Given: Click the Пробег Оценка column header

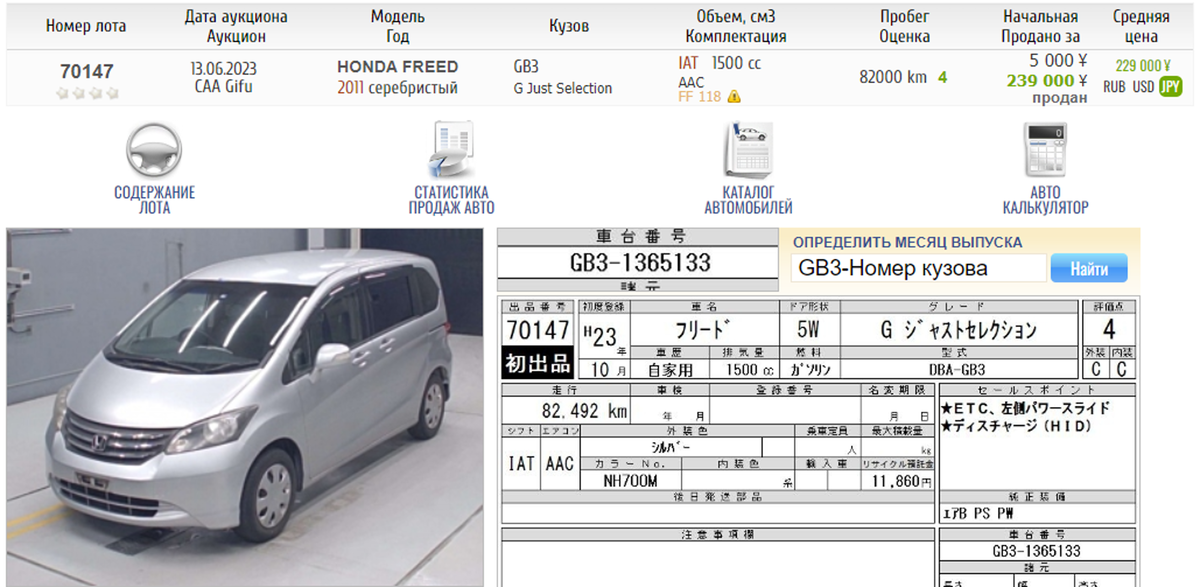Looking at the screenshot, I should coord(905,26).
